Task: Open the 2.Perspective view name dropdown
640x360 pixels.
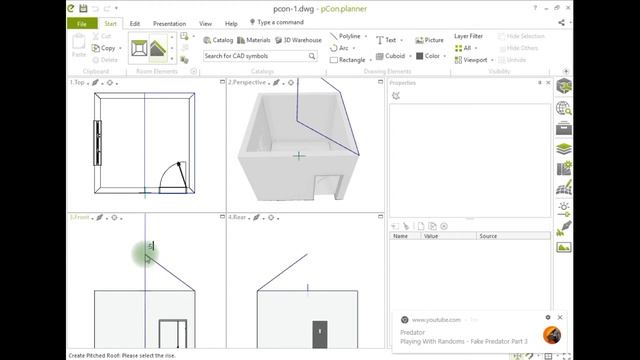Action: [269, 83]
